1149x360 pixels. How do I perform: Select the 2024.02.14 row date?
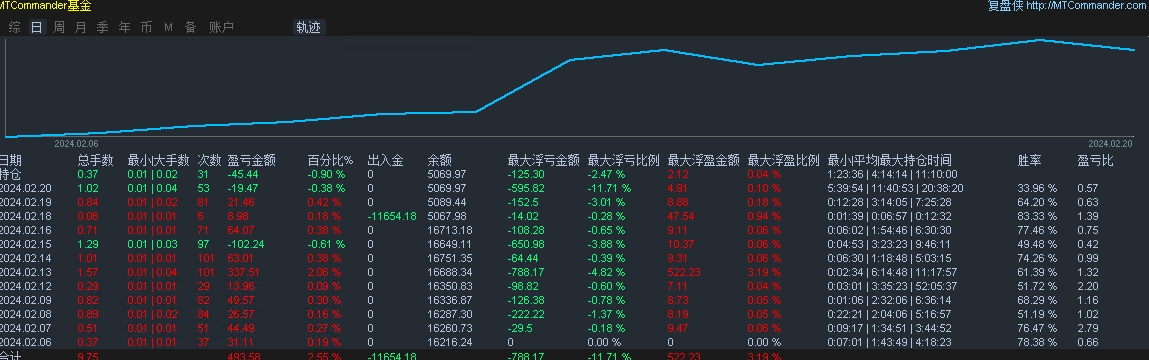click(26, 258)
